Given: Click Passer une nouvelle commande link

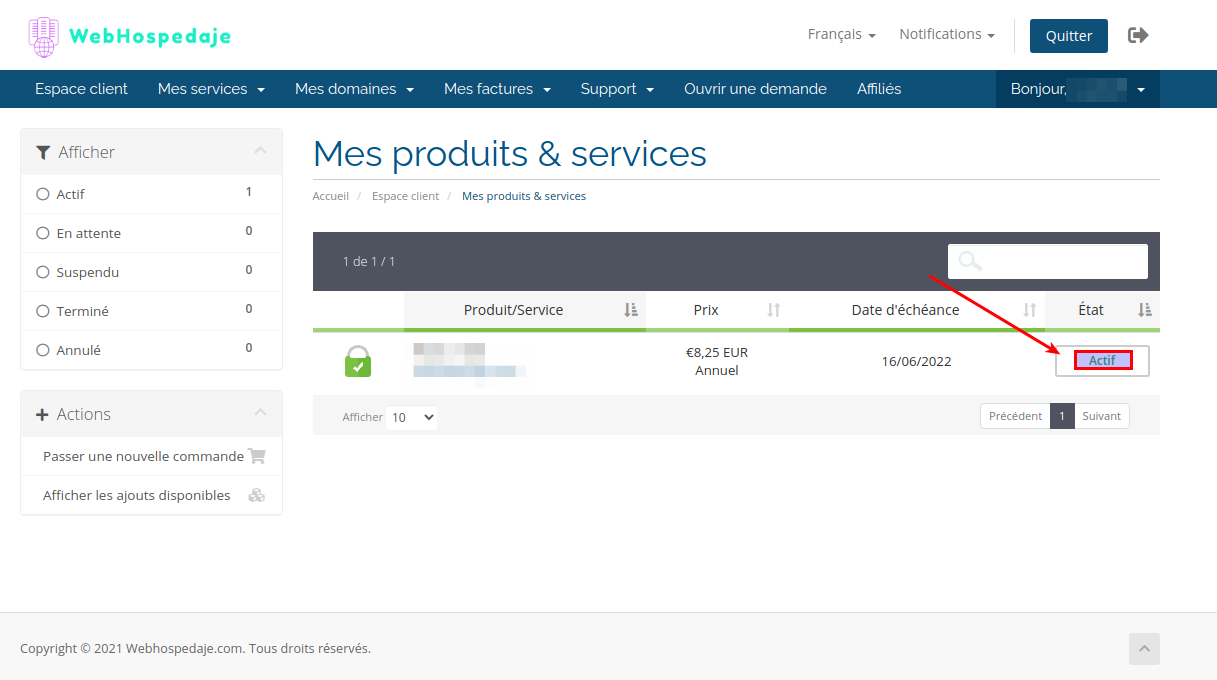Looking at the screenshot, I should click(x=143, y=456).
